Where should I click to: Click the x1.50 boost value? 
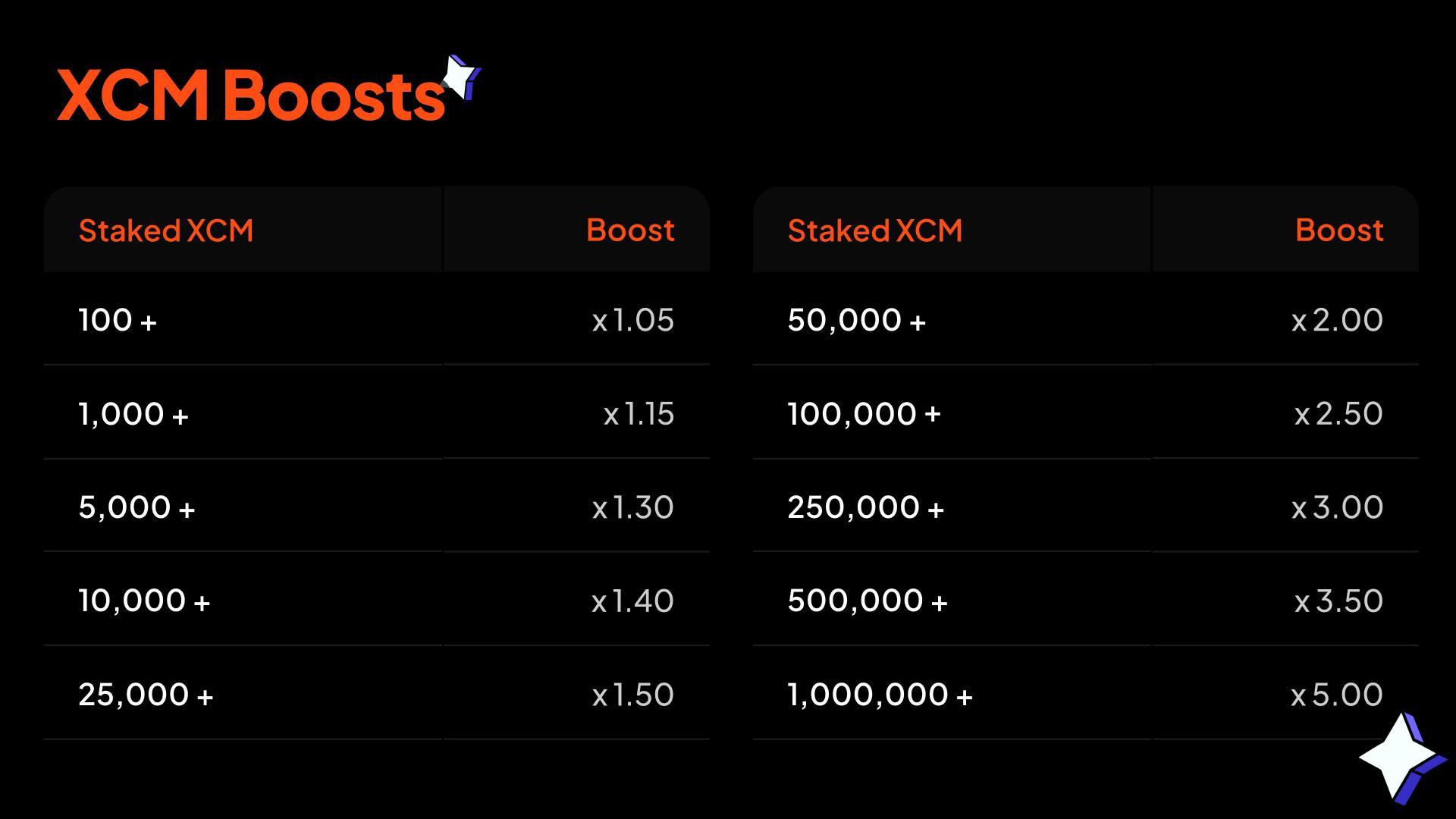632,695
